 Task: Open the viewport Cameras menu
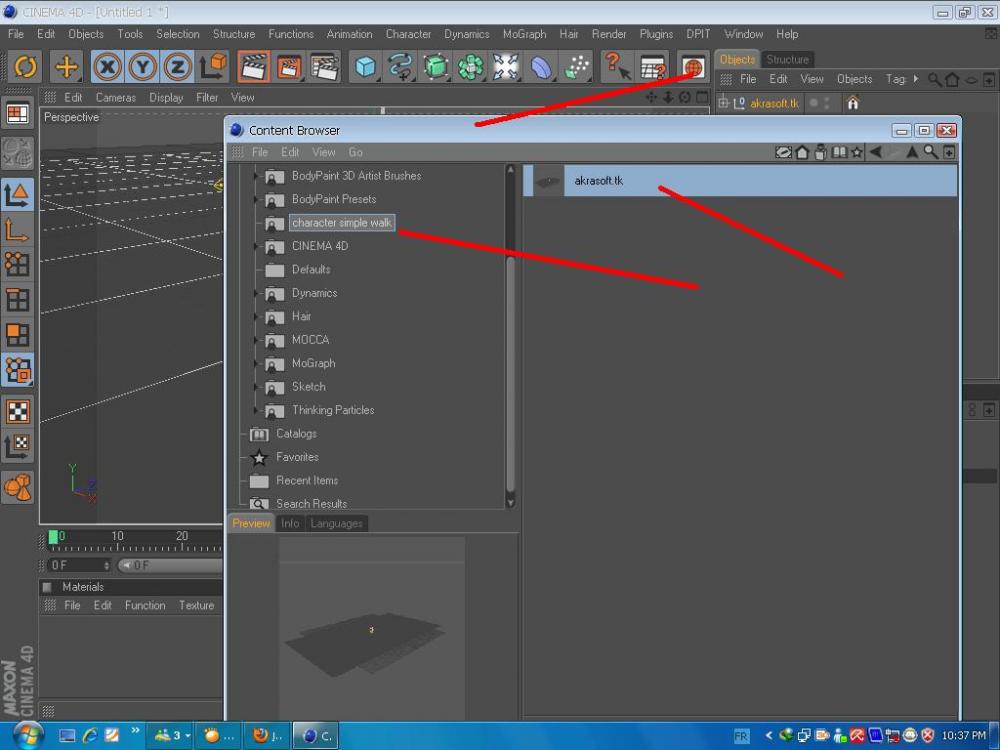click(x=115, y=98)
